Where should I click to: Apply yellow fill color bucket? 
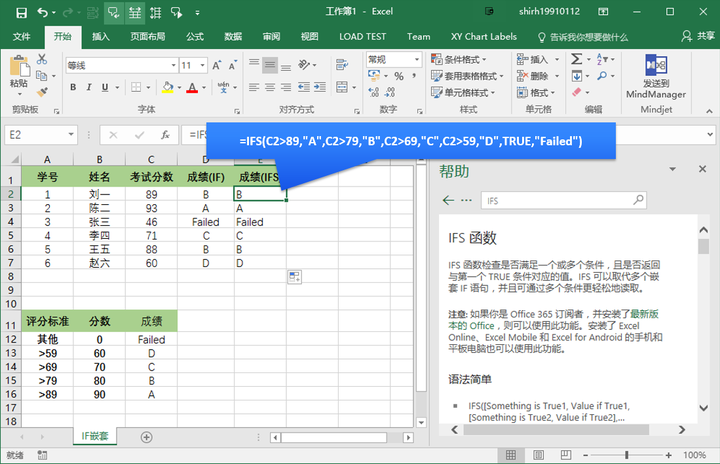click(168, 87)
